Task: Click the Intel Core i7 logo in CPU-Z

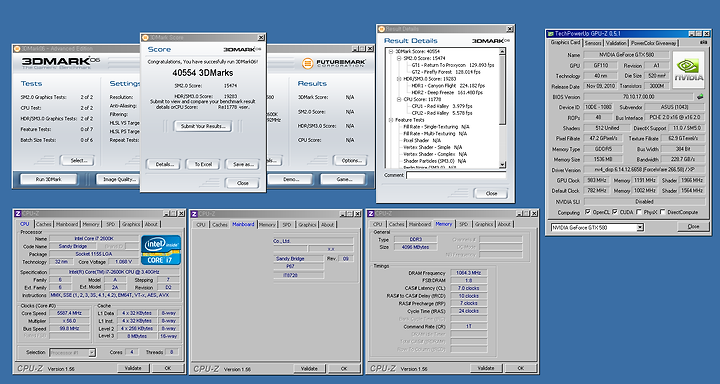Action: point(161,250)
